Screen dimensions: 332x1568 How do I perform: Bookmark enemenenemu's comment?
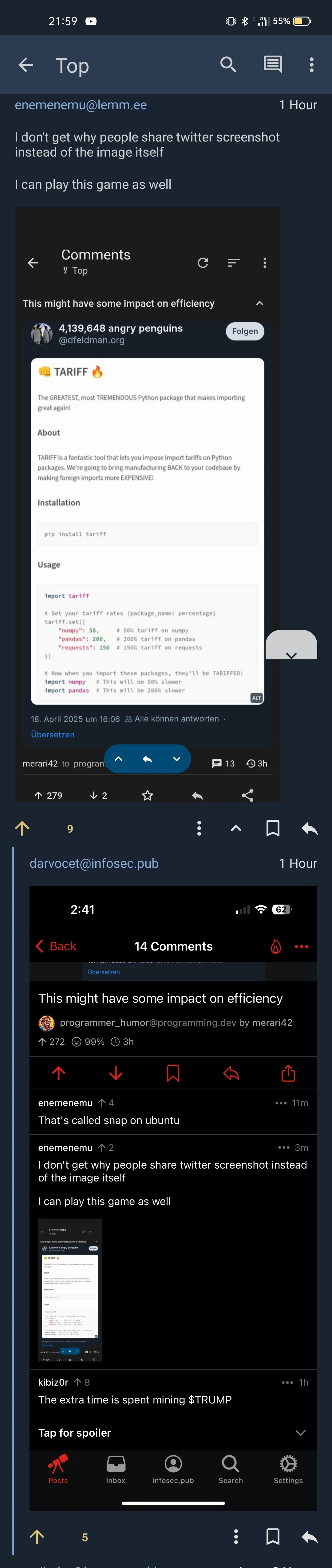tap(273, 828)
